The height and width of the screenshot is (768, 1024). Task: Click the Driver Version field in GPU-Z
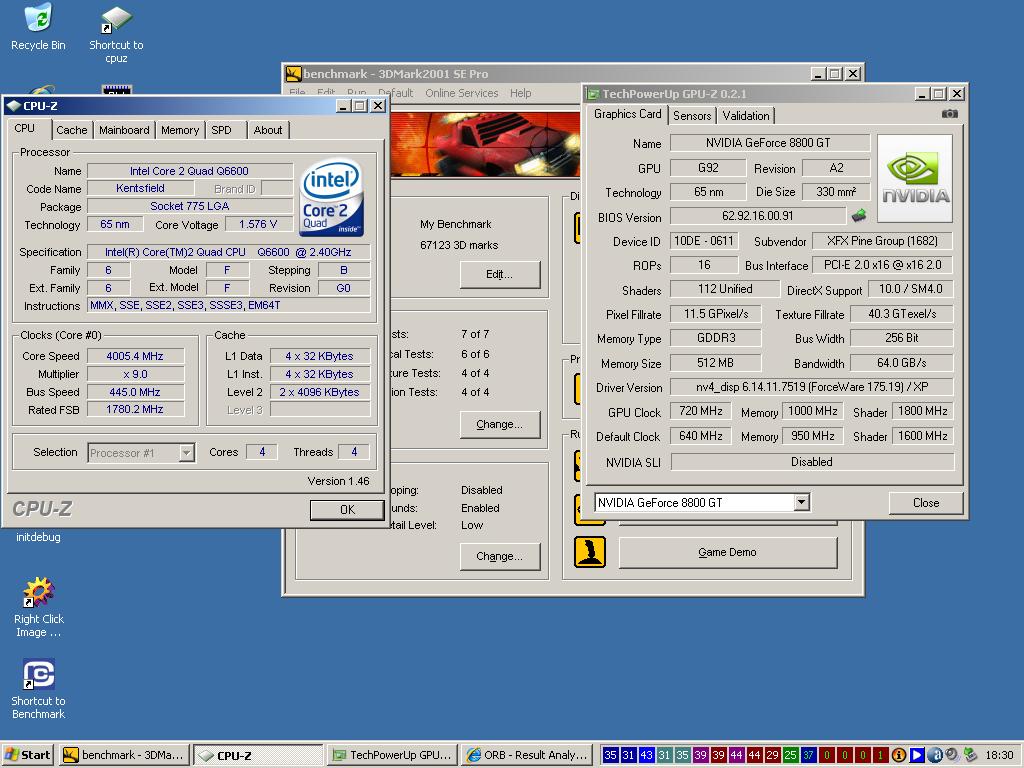pos(812,387)
